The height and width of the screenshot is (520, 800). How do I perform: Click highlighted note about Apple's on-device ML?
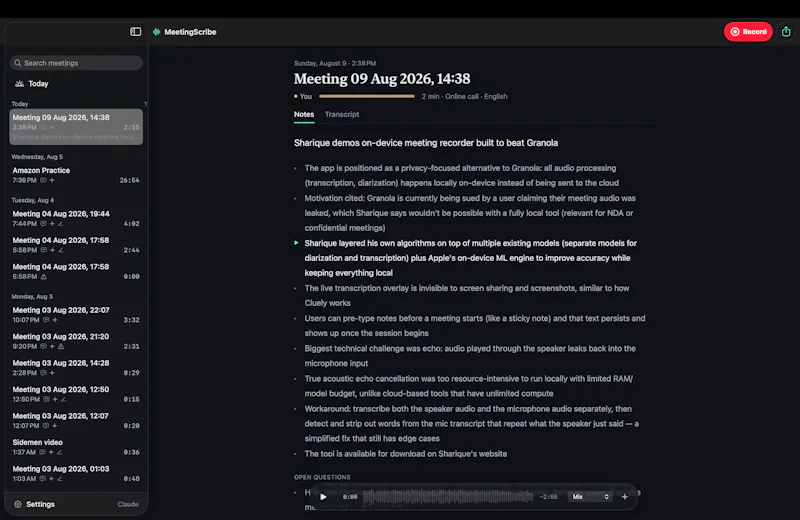tap(470, 258)
